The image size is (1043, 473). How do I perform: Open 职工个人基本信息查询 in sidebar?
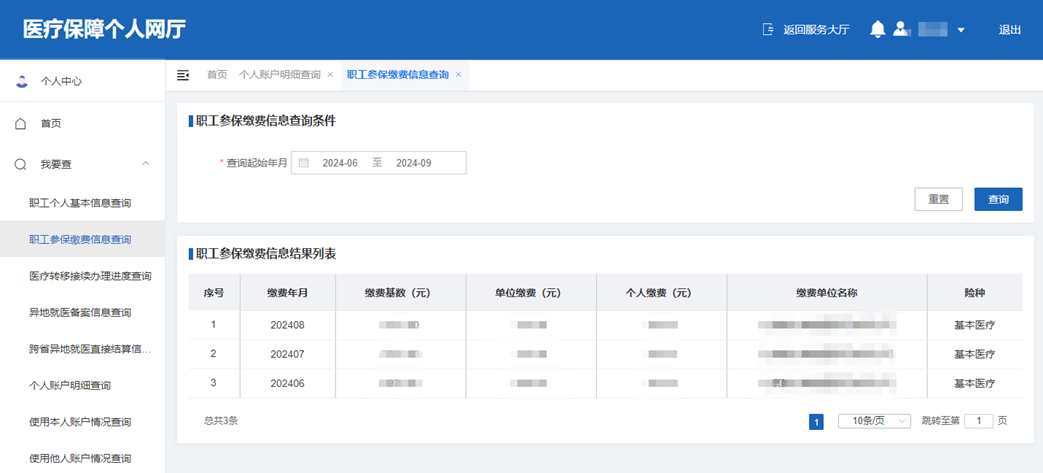point(82,202)
